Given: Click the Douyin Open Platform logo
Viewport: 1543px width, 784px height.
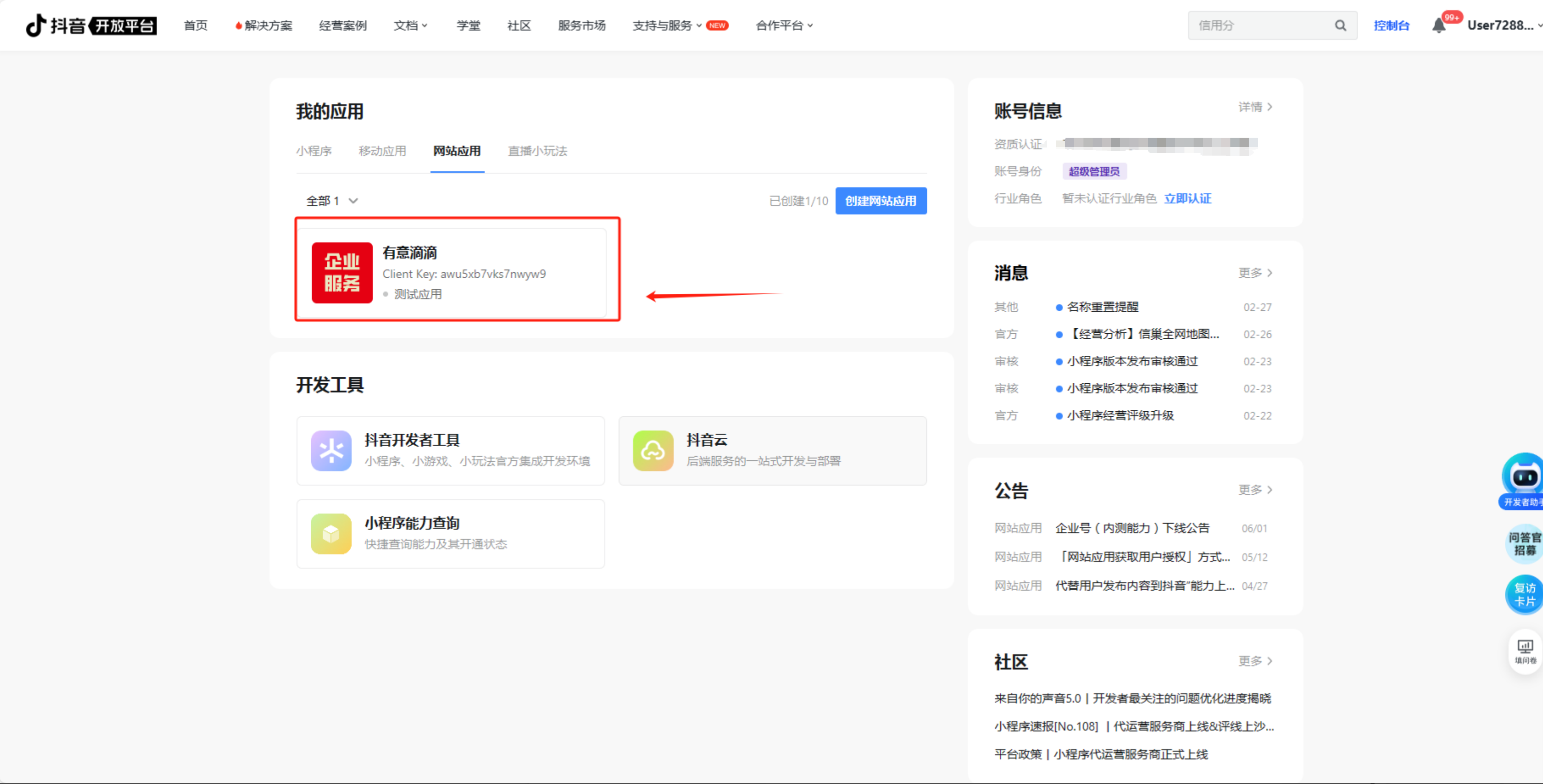Looking at the screenshot, I should [x=91, y=25].
